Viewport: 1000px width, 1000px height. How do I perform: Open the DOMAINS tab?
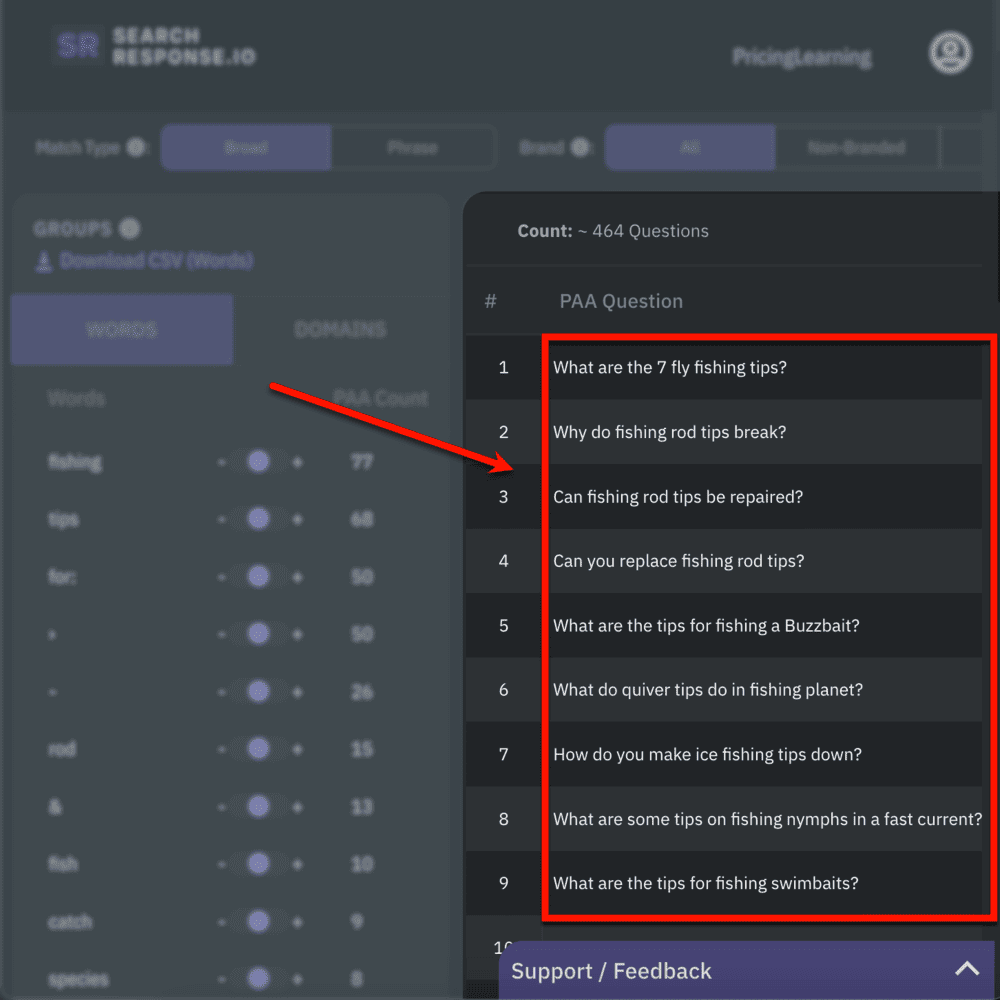pyautogui.click(x=340, y=329)
